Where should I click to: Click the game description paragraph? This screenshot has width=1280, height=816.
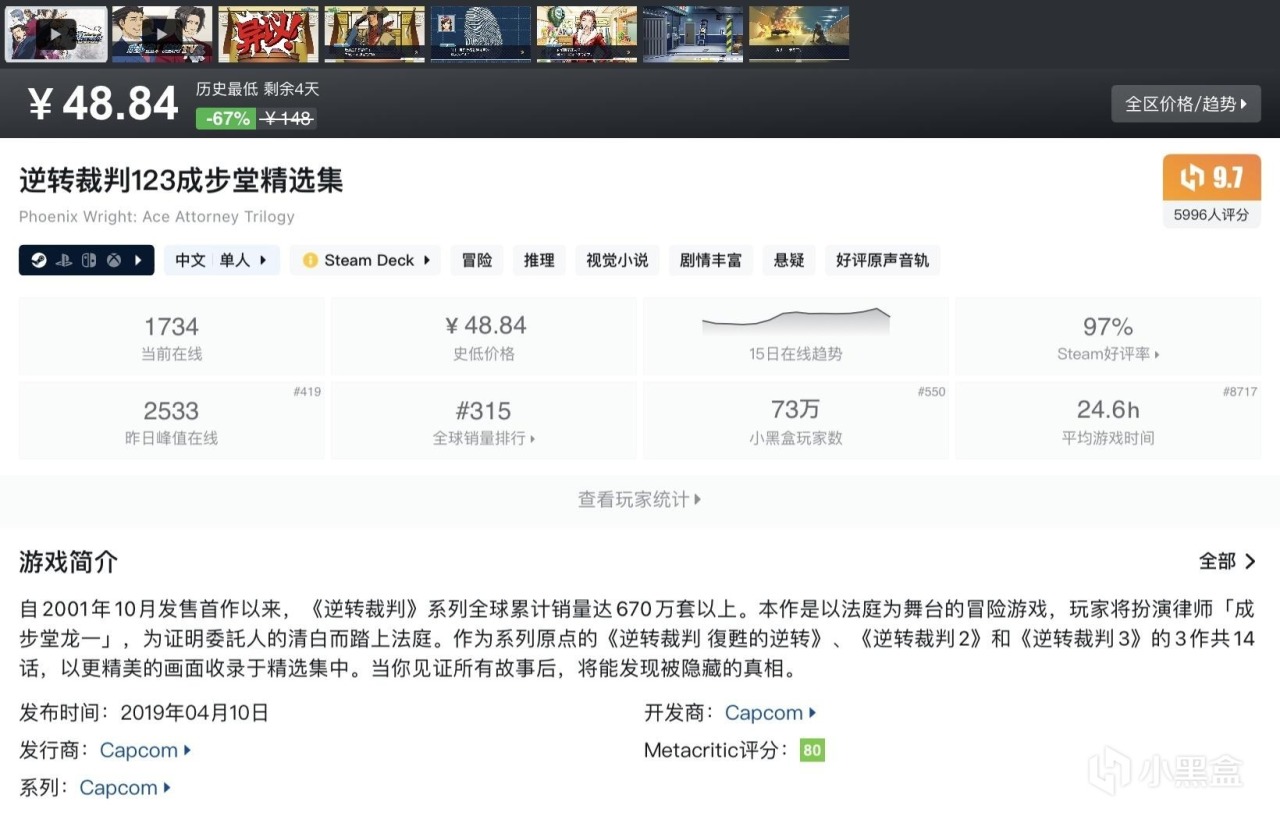[x=637, y=638]
